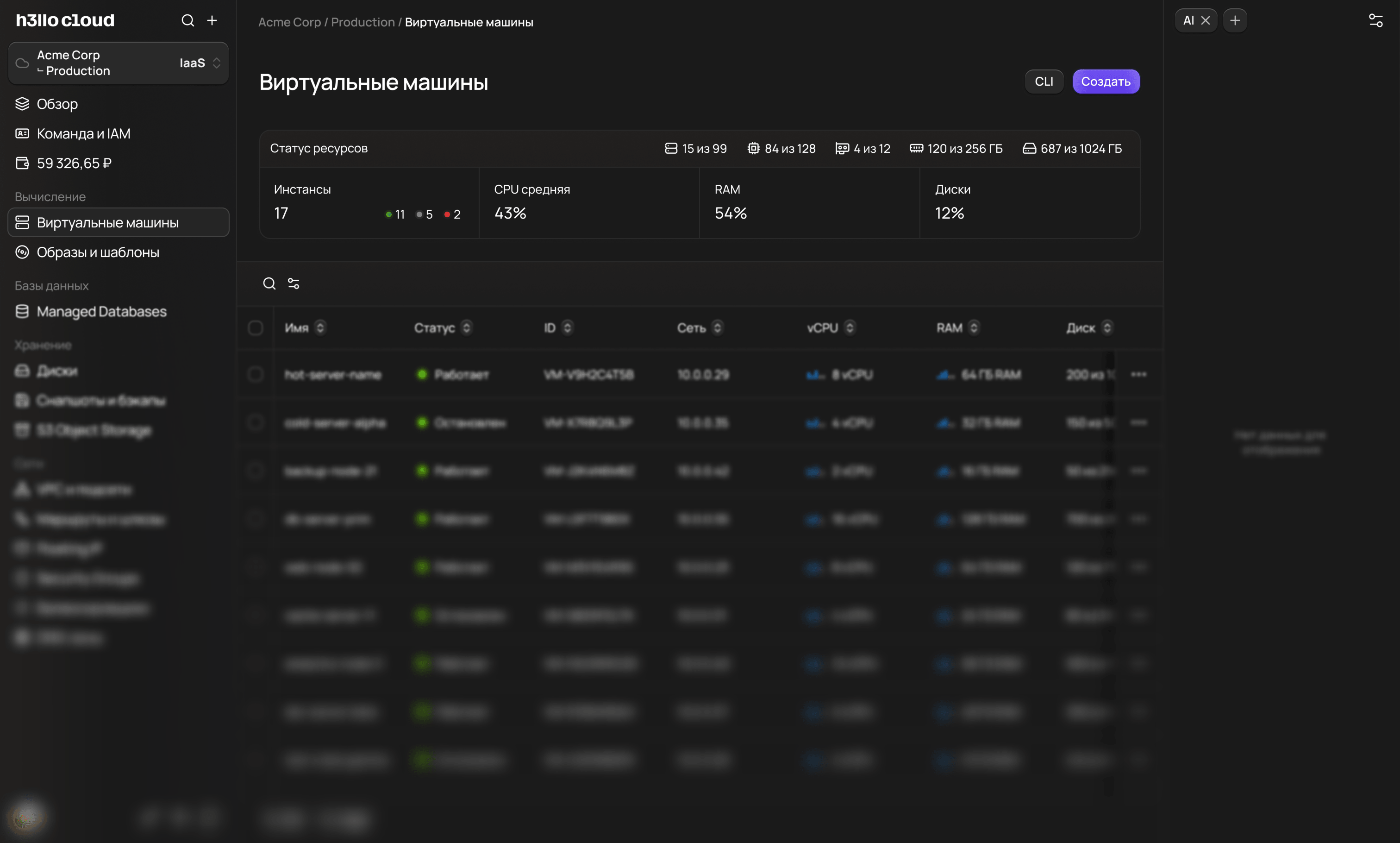Click the green running instances count 11
1400x843 pixels.
pos(394,214)
